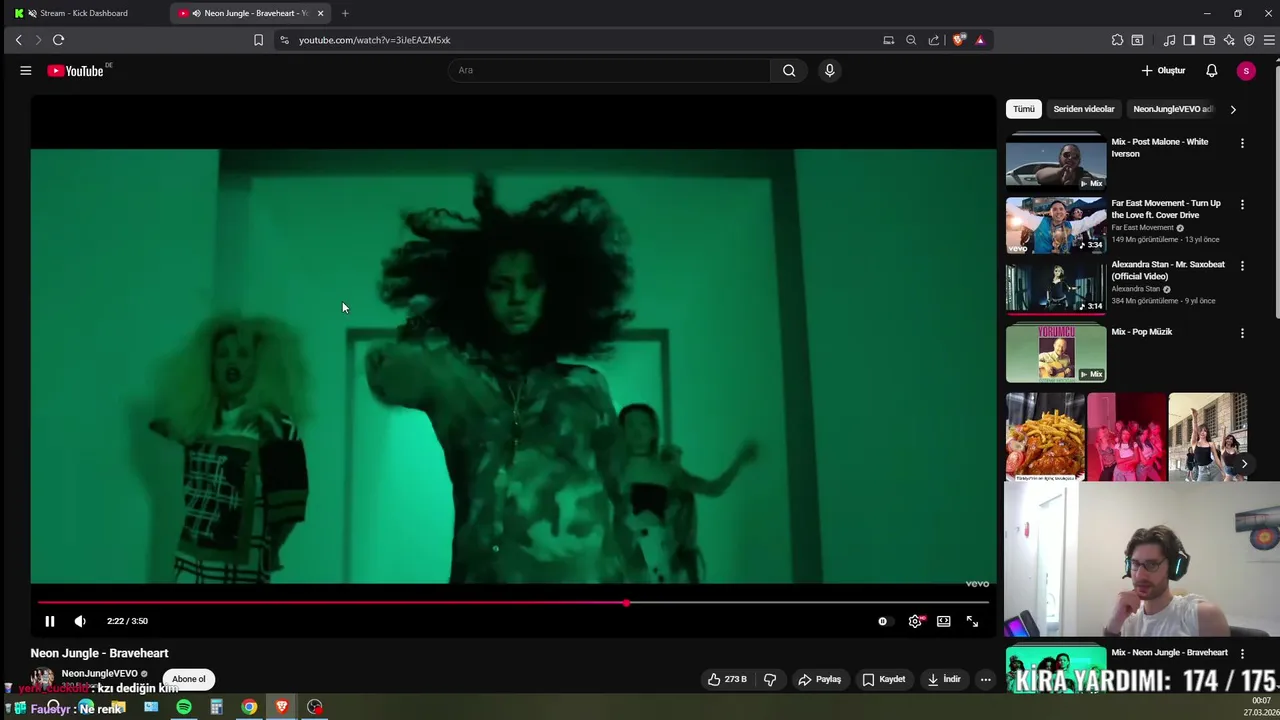
Task: Open the Mix - Pop Müzik thumbnail
Action: pos(1056,352)
